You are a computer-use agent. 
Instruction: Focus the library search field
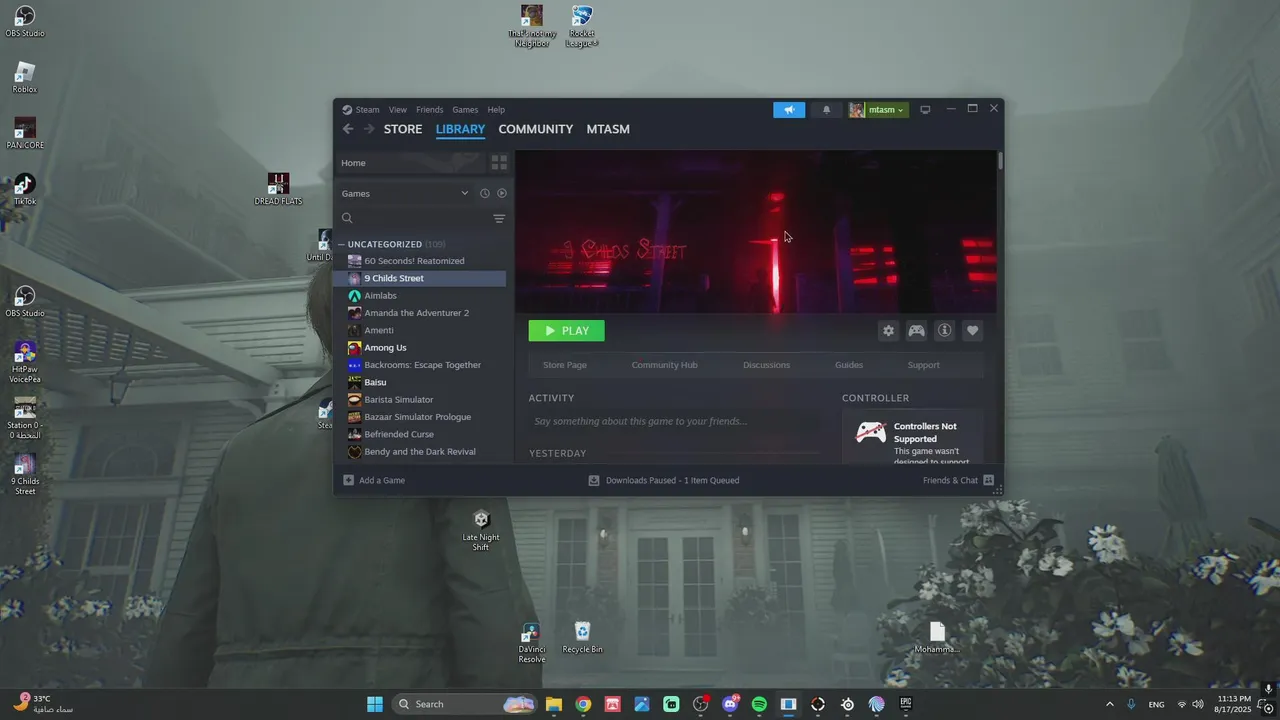click(x=415, y=218)
